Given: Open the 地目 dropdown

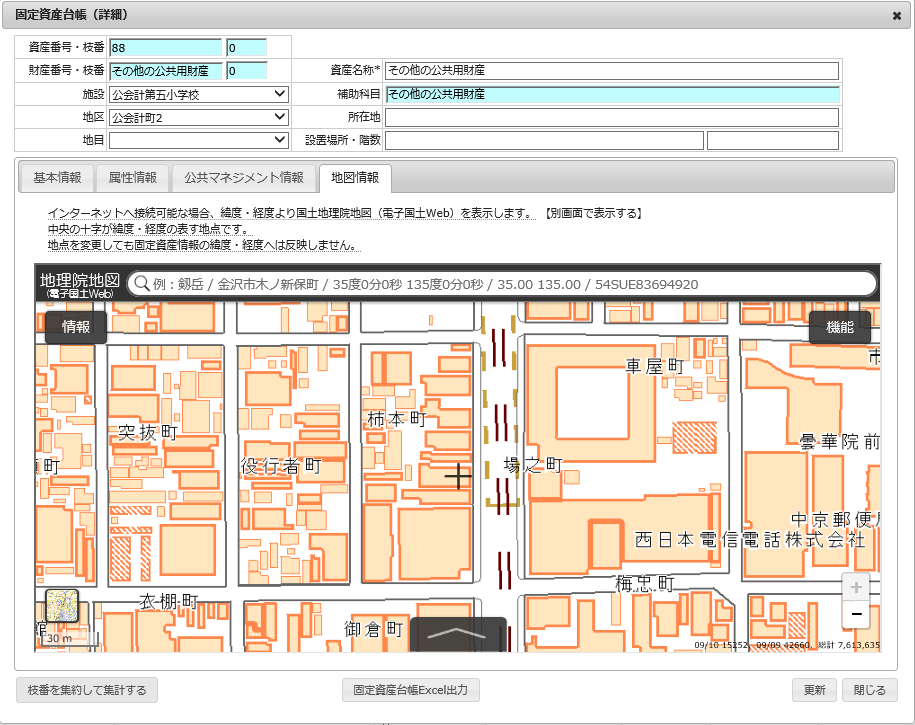Looking at the screenshot, I should click(199, 140).
